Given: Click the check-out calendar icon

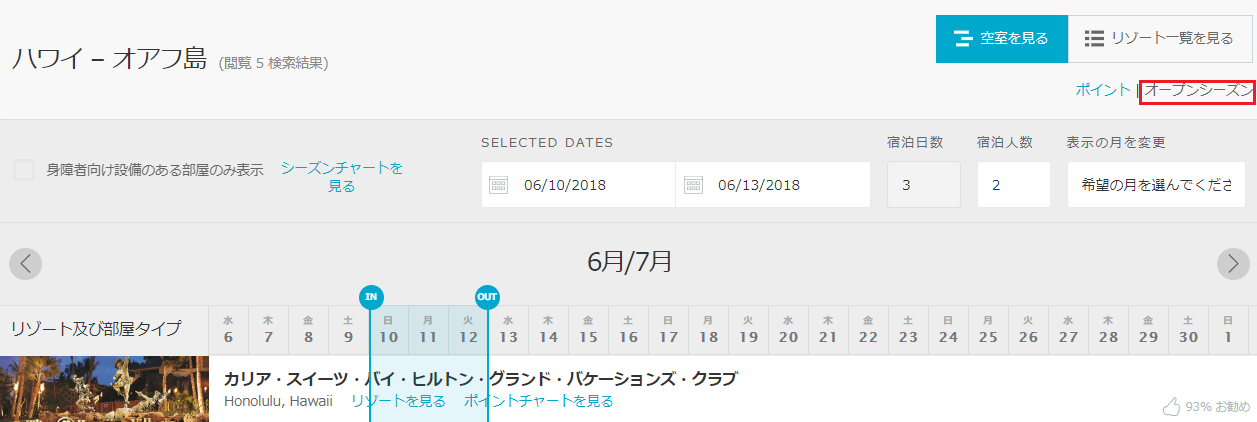Looking at the screenshot, I should [694, 185].
